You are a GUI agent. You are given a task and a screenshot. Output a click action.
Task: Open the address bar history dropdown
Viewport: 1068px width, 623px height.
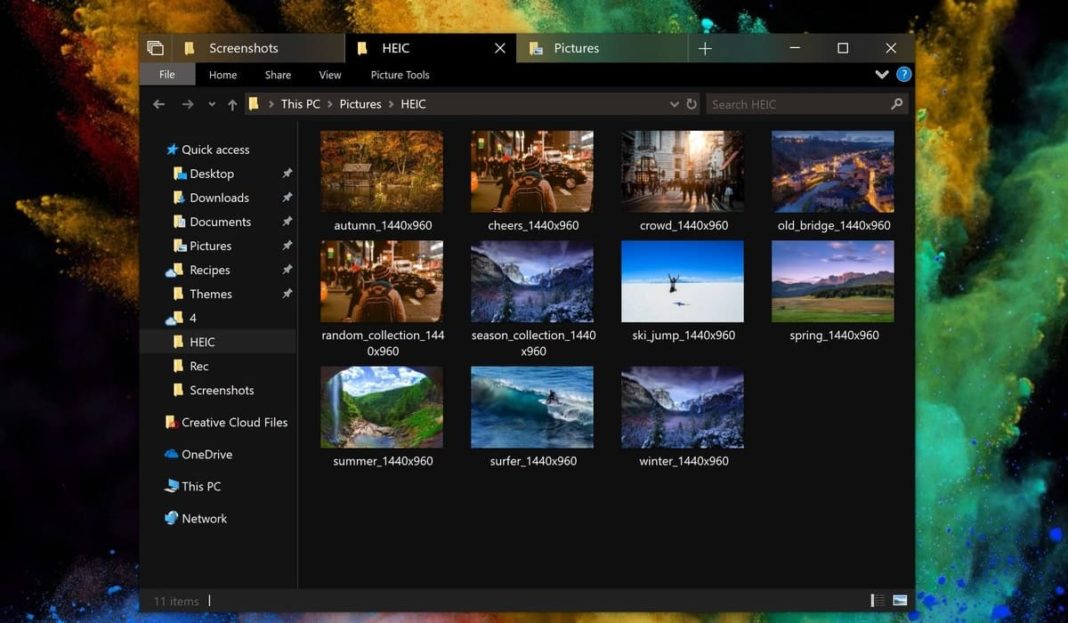tap(675, 104)
